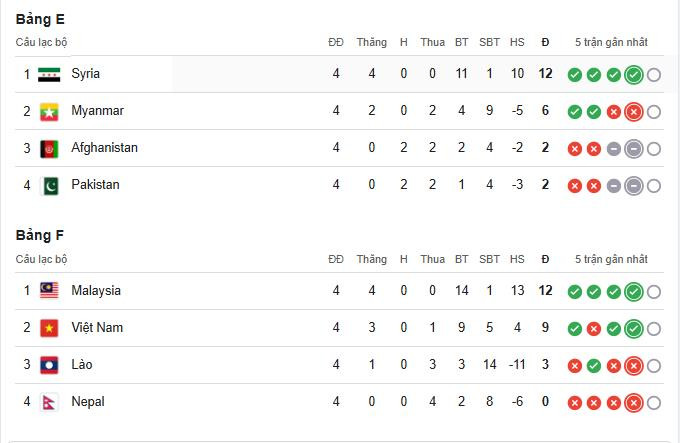Click the Nepal flag icon
This screenshot has height=443, width=680.
(49, 402)
